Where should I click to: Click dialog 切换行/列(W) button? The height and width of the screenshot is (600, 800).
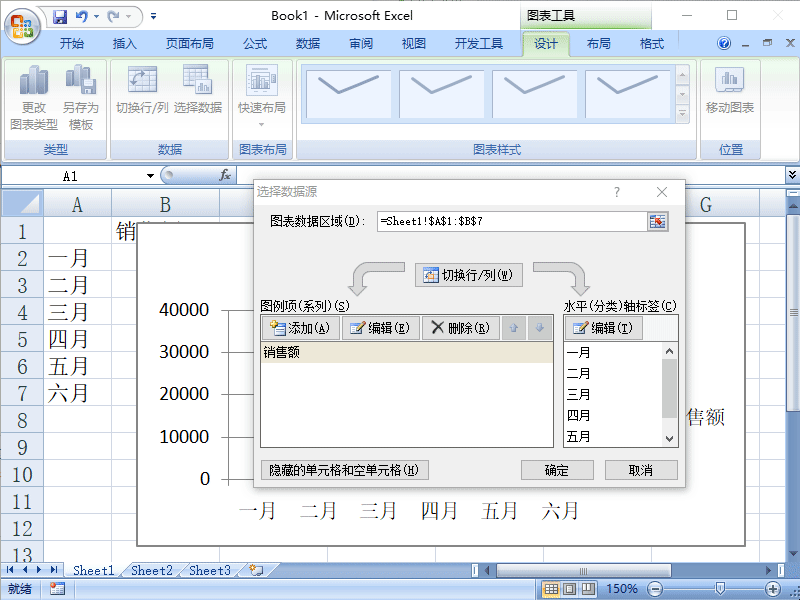pos(468,275)
